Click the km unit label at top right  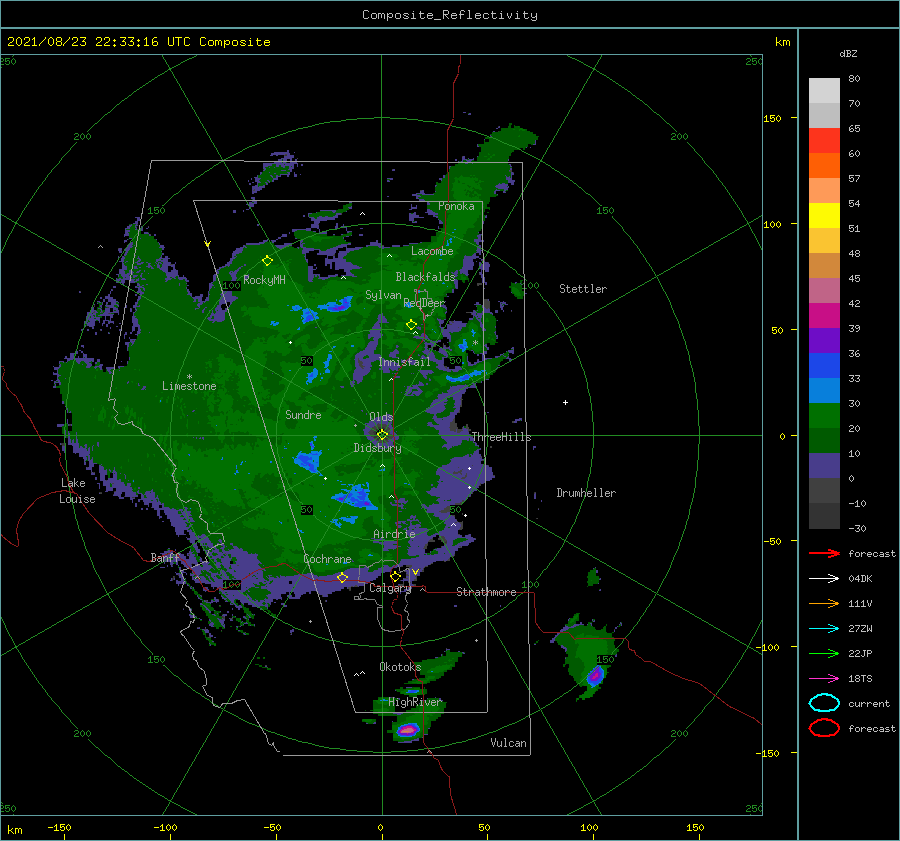[782, 42]
